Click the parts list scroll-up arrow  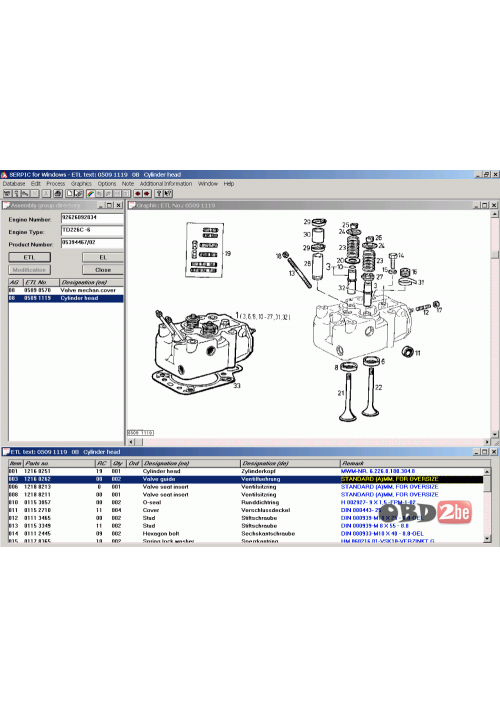[x=487, y=471]
